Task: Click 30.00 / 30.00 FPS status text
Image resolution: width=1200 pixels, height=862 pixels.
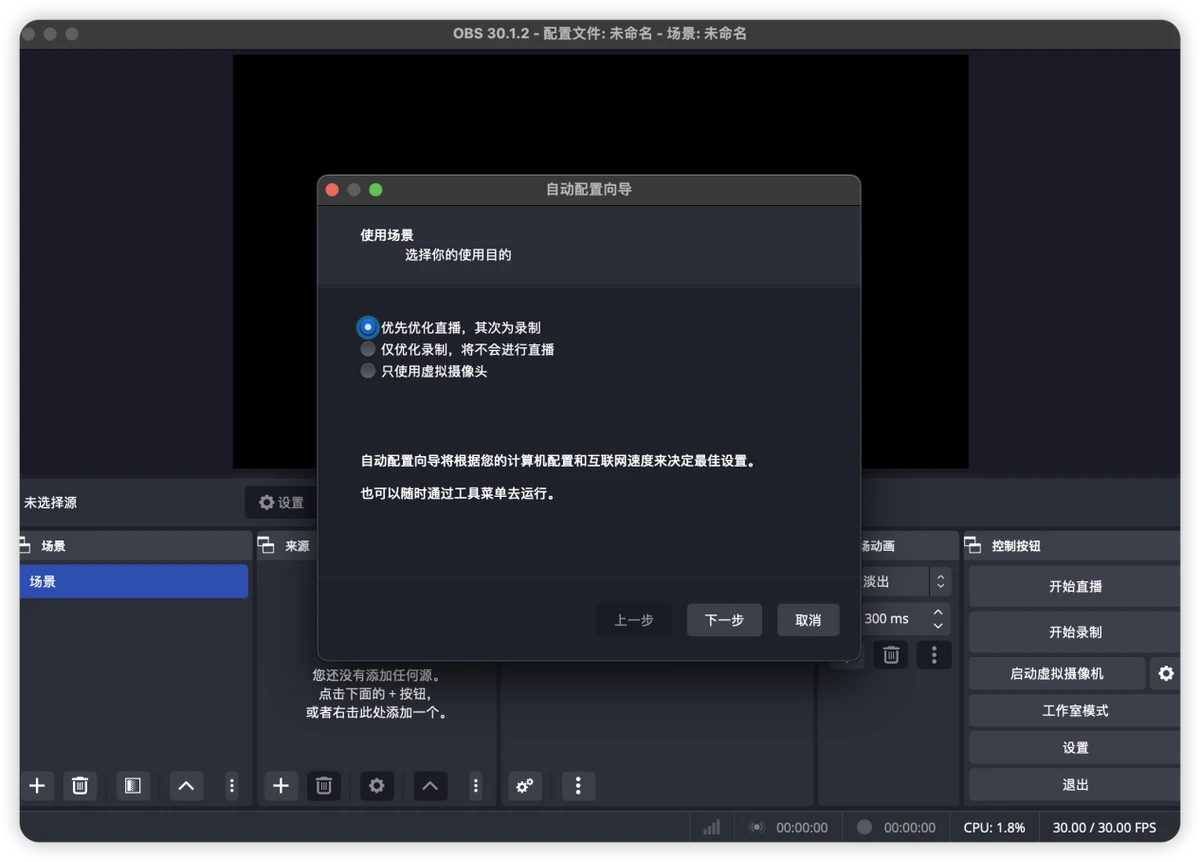Action: pos(1104,827)
